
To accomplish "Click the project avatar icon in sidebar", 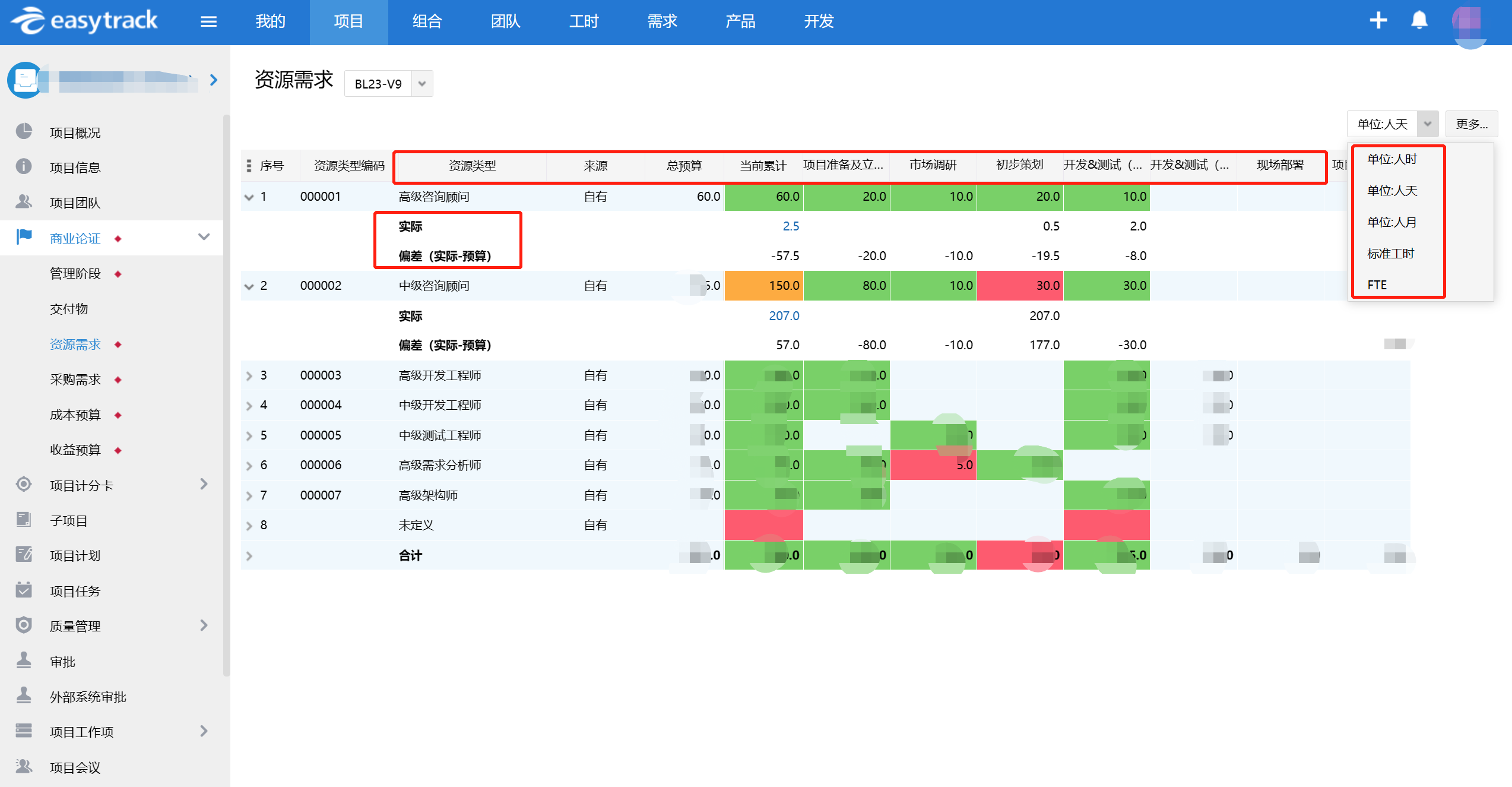I will click(x=25, y=80).
